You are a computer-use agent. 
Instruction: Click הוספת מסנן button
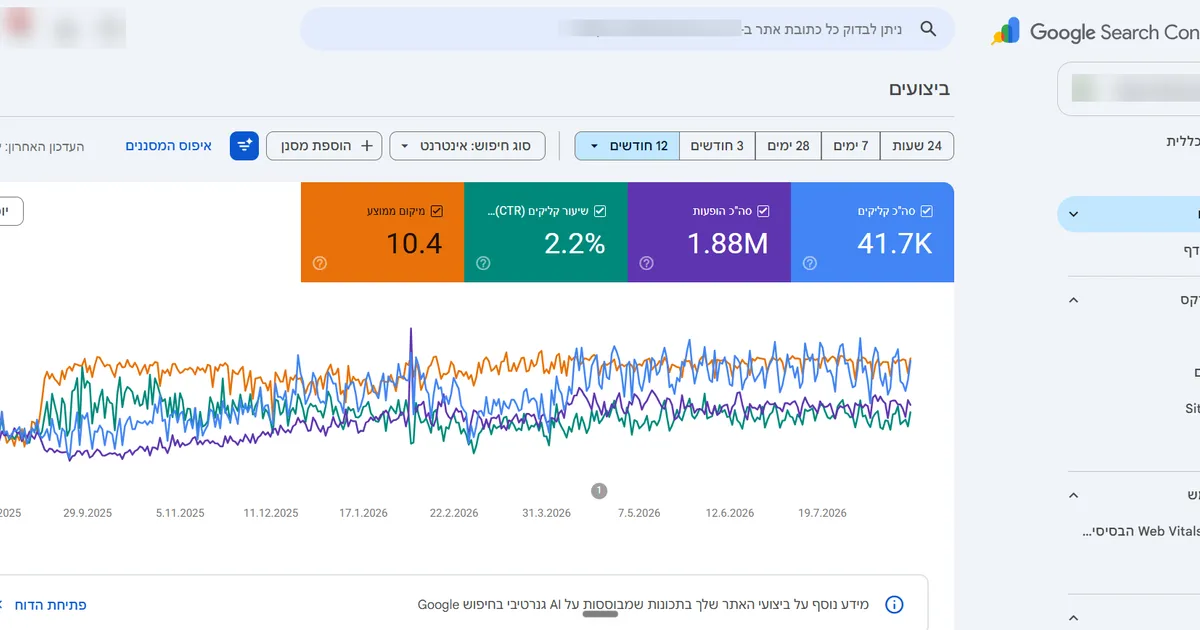pos(324,146)
